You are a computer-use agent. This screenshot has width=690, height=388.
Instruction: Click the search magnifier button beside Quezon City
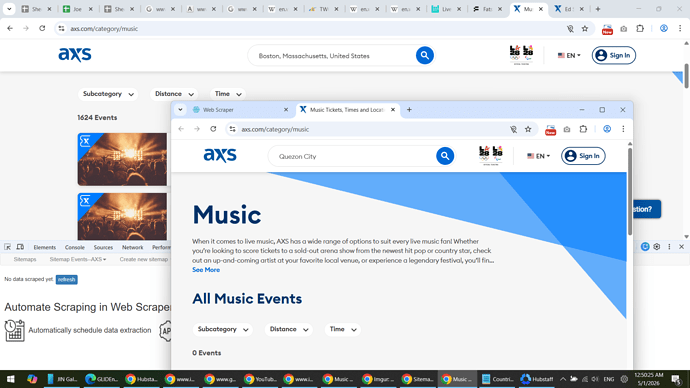coord(445,156)
